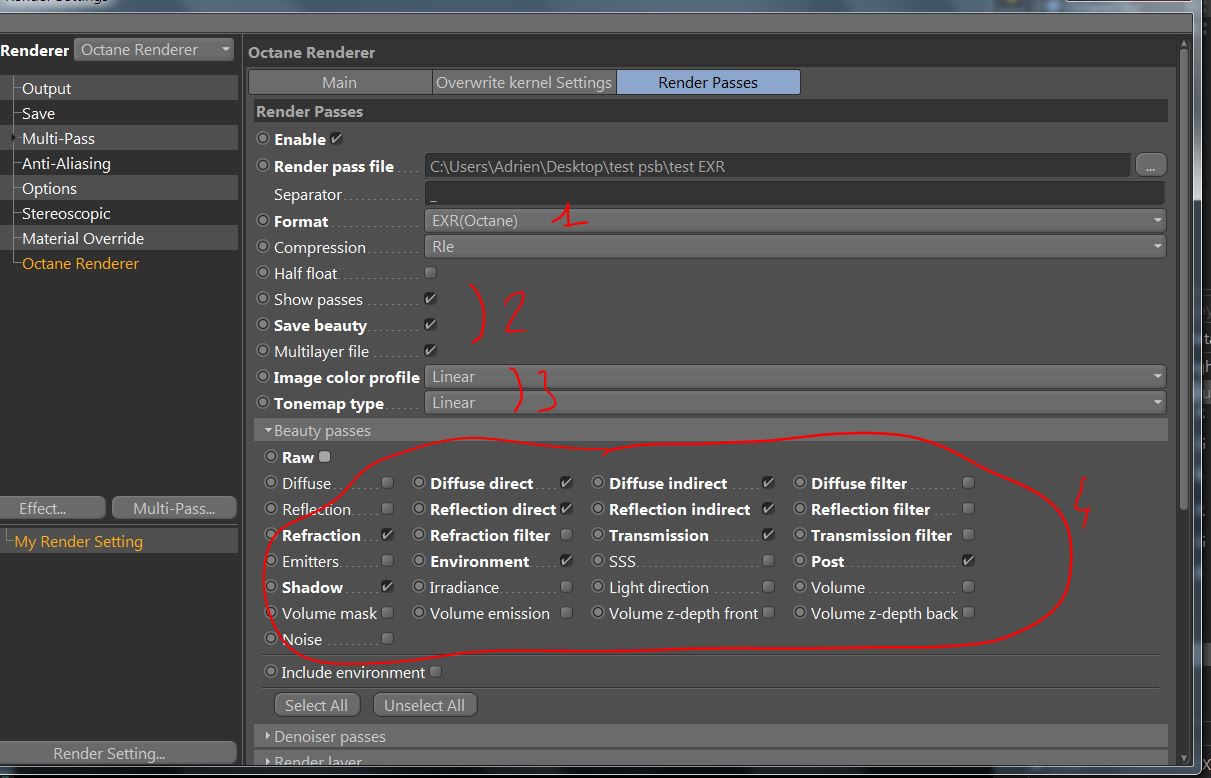
Task: Select Stereoscopic in the settings tree
Action: pos(66,213)
